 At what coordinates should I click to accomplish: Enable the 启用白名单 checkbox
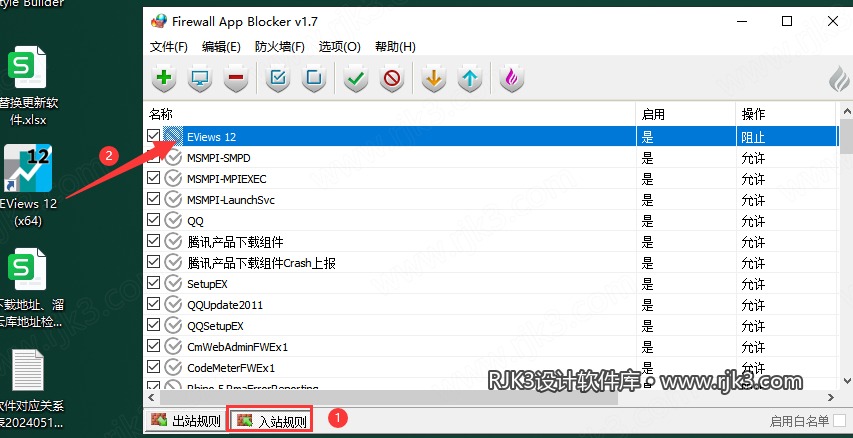[840, 421]
